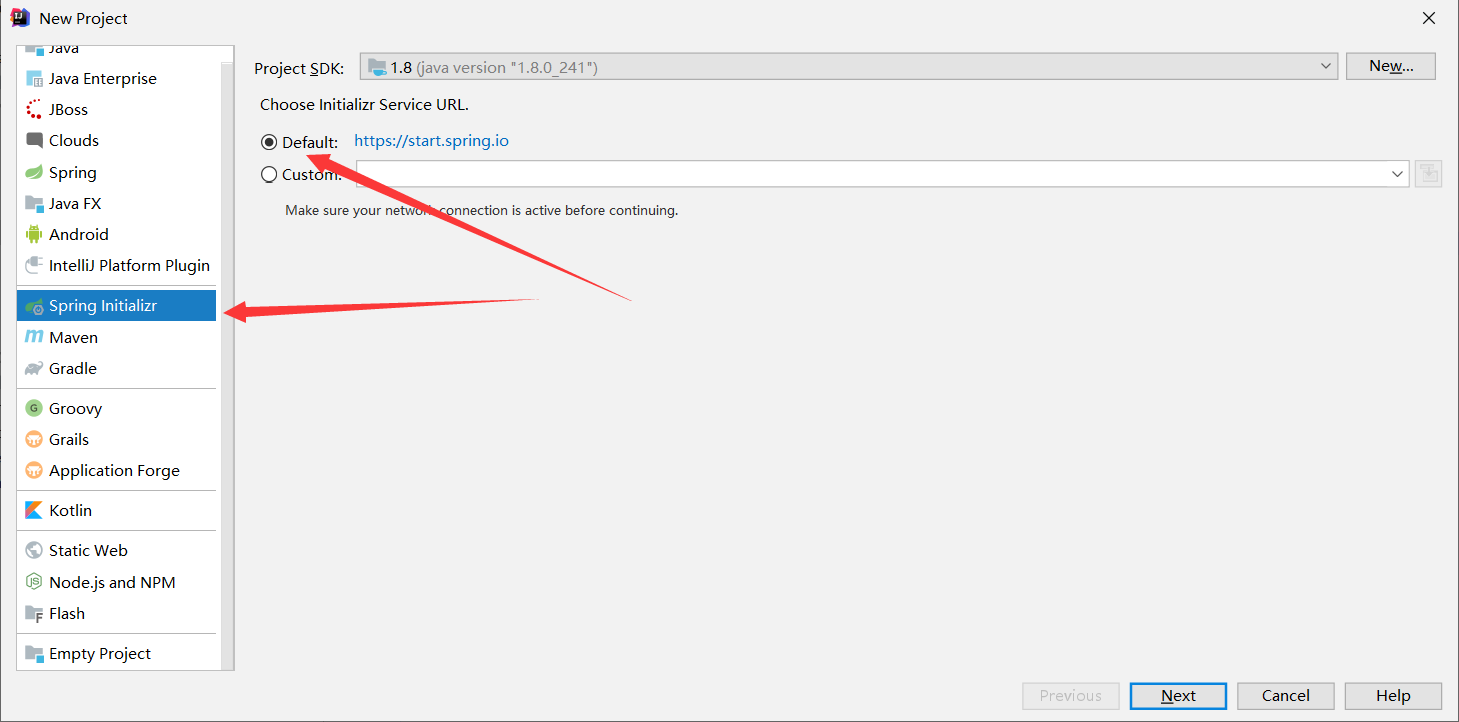
Task: Click the Spring Initializr icon
Action: 34,306
